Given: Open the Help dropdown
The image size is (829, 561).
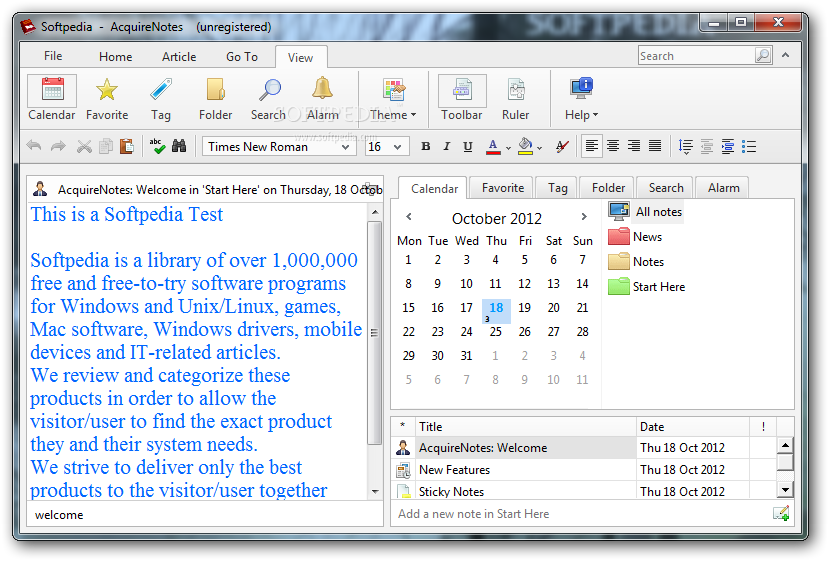Looking at the screenshot, I should click(581, 98).
